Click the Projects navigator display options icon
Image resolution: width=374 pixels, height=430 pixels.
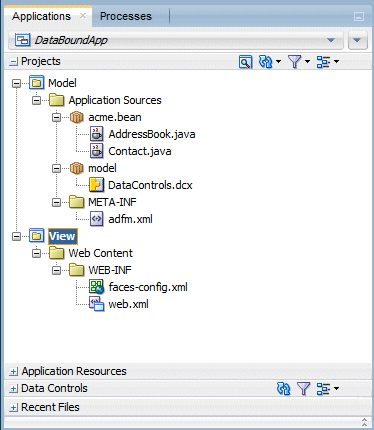323,62
